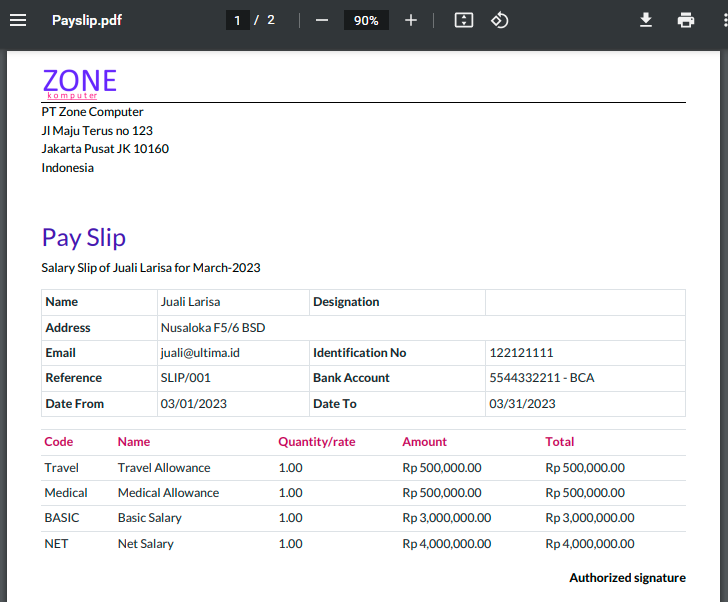
Task: Click the address line Jl Maju Terus no 123
Action: click(x=97, y=131)
